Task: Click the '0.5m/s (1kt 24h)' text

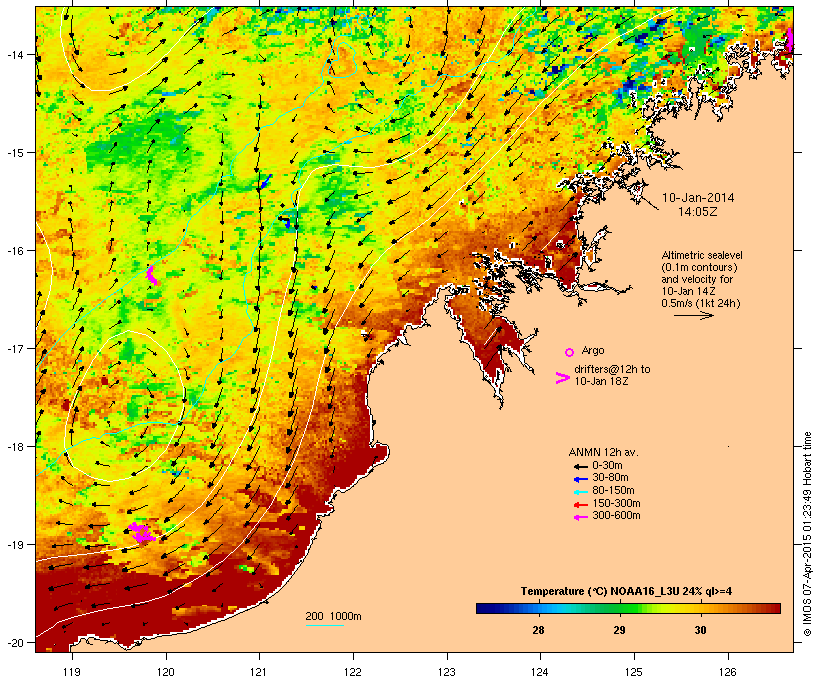Action: 701,303
